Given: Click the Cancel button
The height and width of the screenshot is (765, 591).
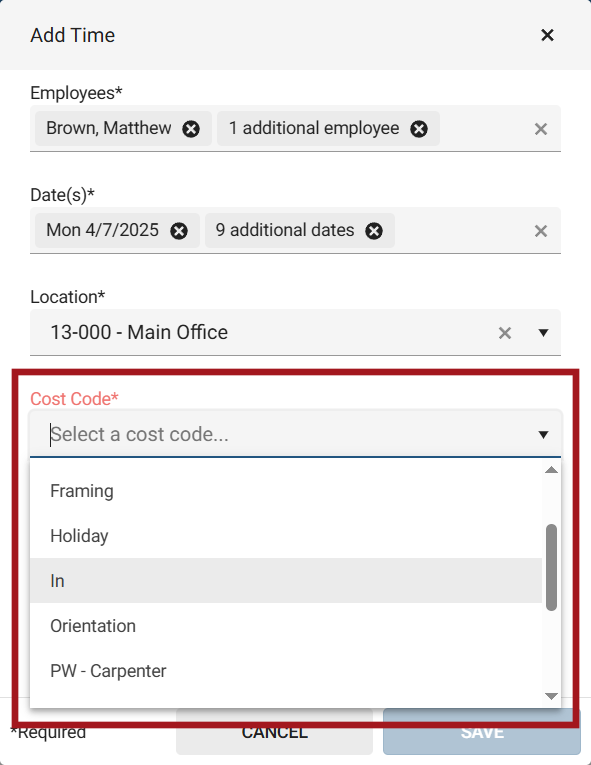Looking at the screenshot, I should [x=274, y=732].
